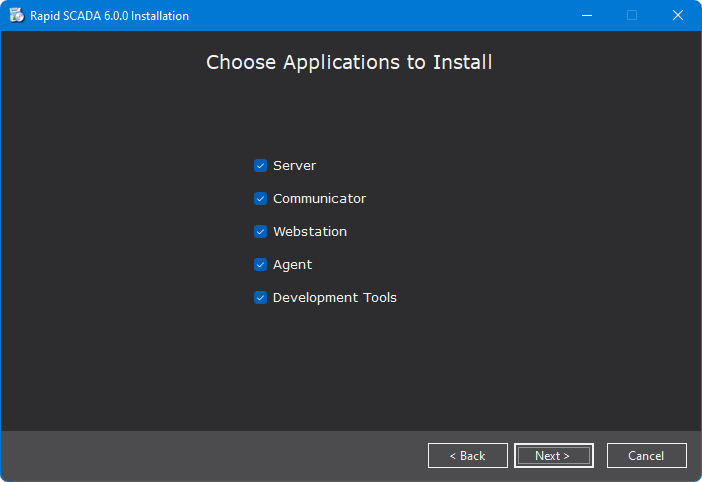Click the "Choose Applications to Install" heading
The height and width of the screenshot is (482, 702).
tap(349, 62)
